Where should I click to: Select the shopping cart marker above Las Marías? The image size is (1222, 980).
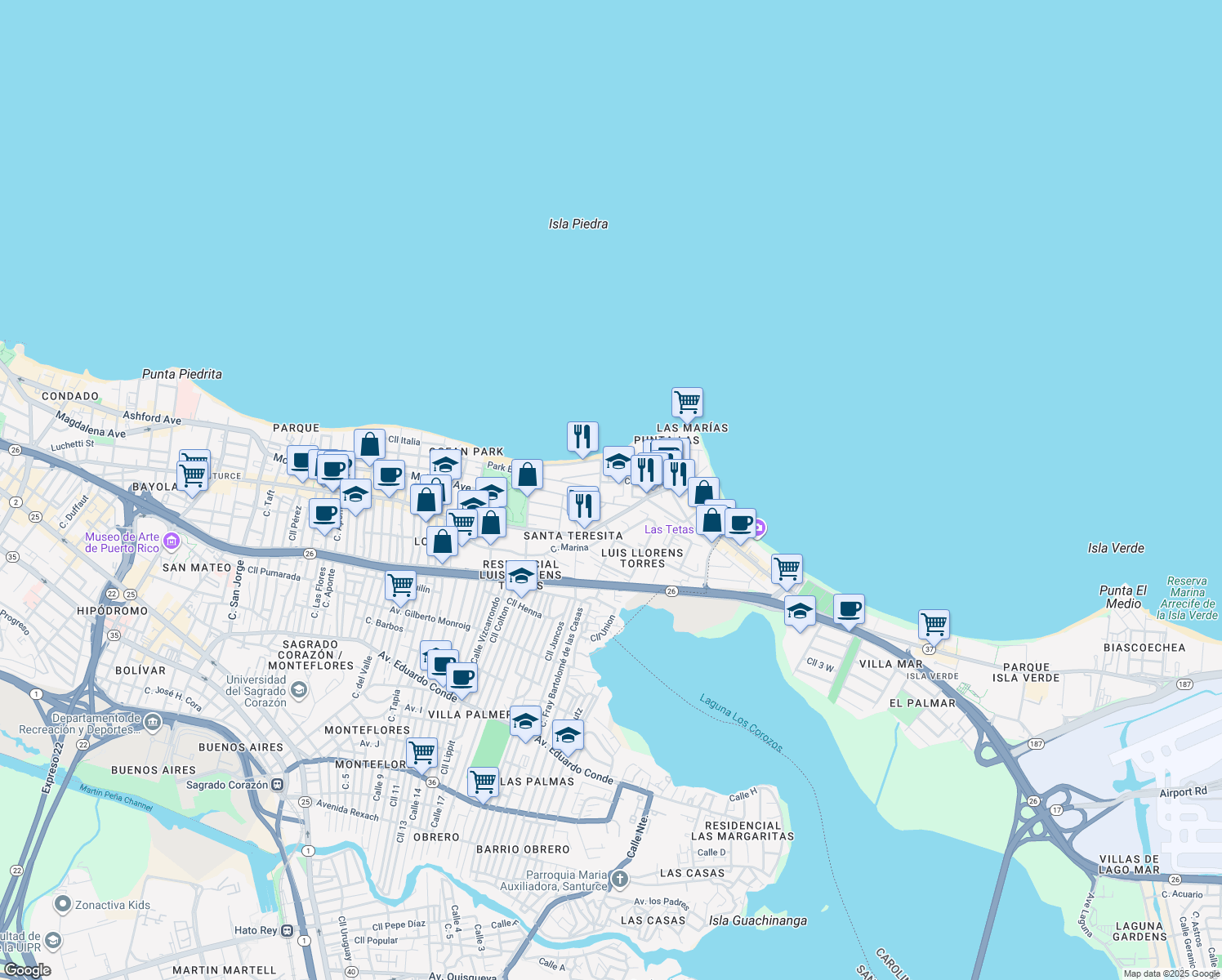click(x=687, y=402)
